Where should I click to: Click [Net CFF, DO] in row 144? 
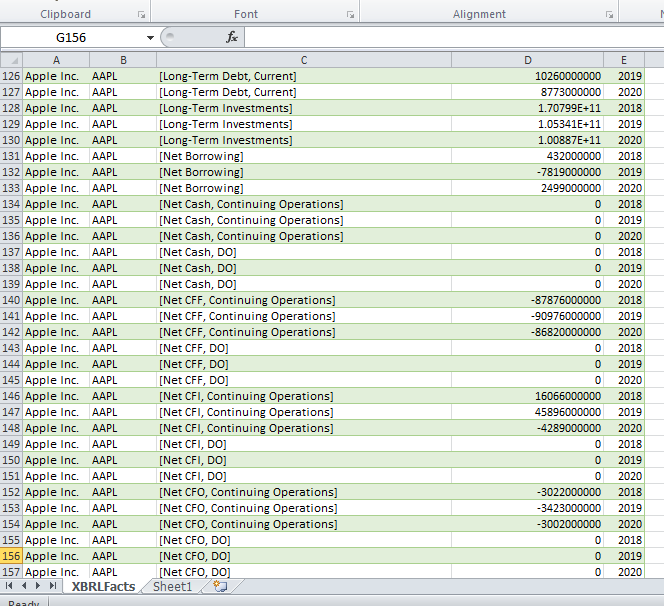tap(194, 364)
